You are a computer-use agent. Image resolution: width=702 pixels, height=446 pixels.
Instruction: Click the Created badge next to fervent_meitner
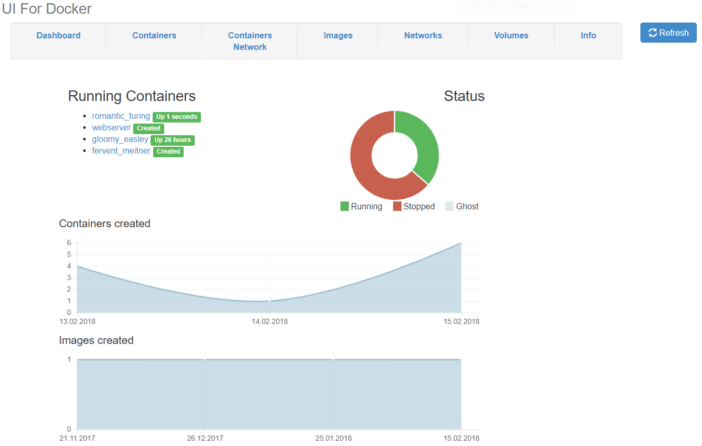(168, 152)
